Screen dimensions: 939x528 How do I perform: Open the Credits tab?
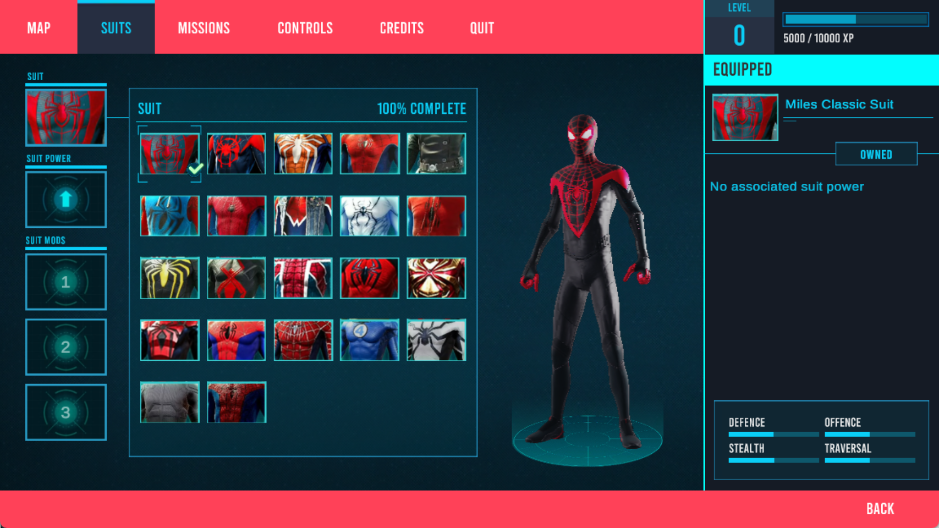(x=402, y=28)
